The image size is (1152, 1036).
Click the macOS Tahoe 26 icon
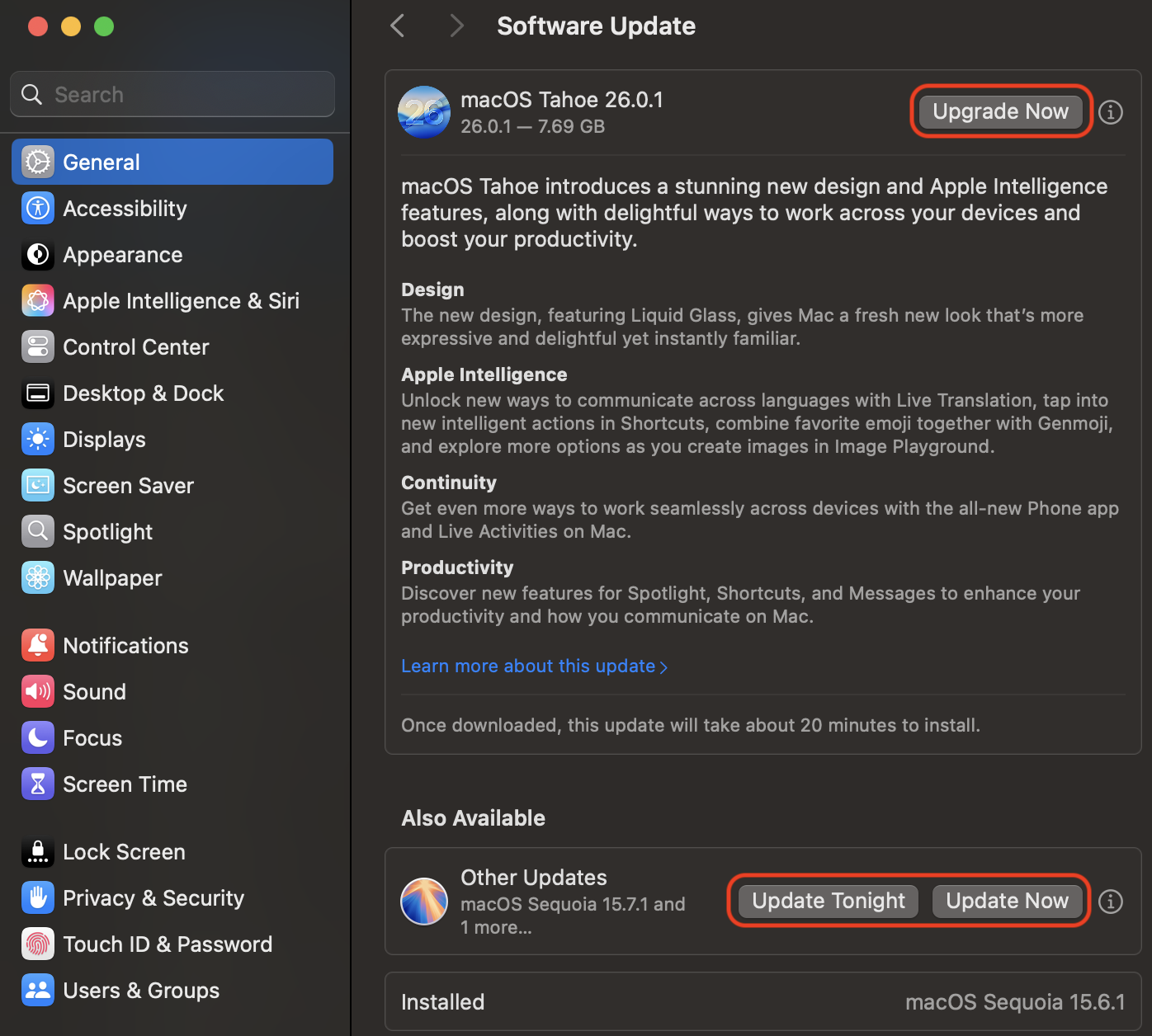click(424, 111)
